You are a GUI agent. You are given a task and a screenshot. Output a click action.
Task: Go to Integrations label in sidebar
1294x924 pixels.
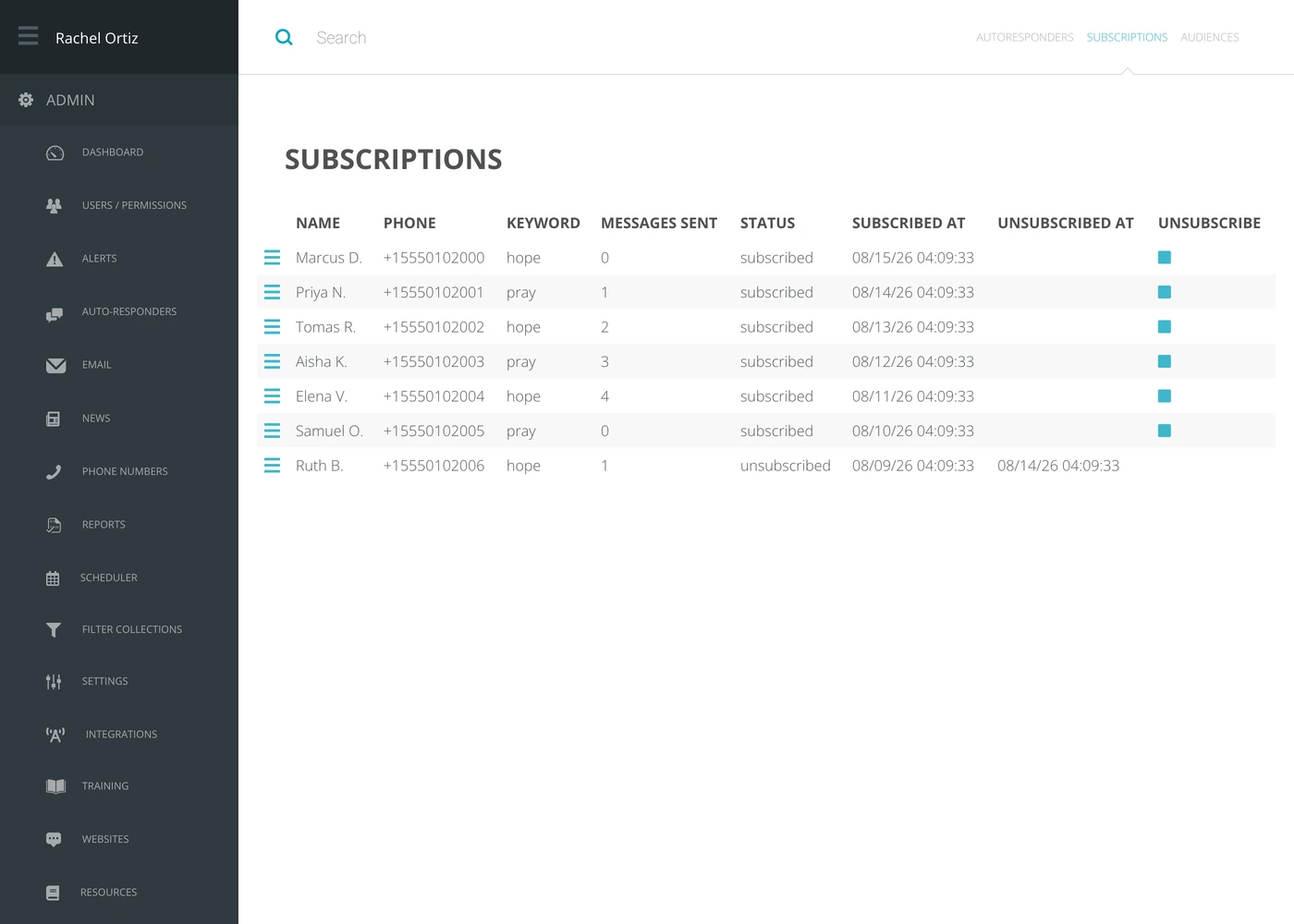(x=121, y=735)
